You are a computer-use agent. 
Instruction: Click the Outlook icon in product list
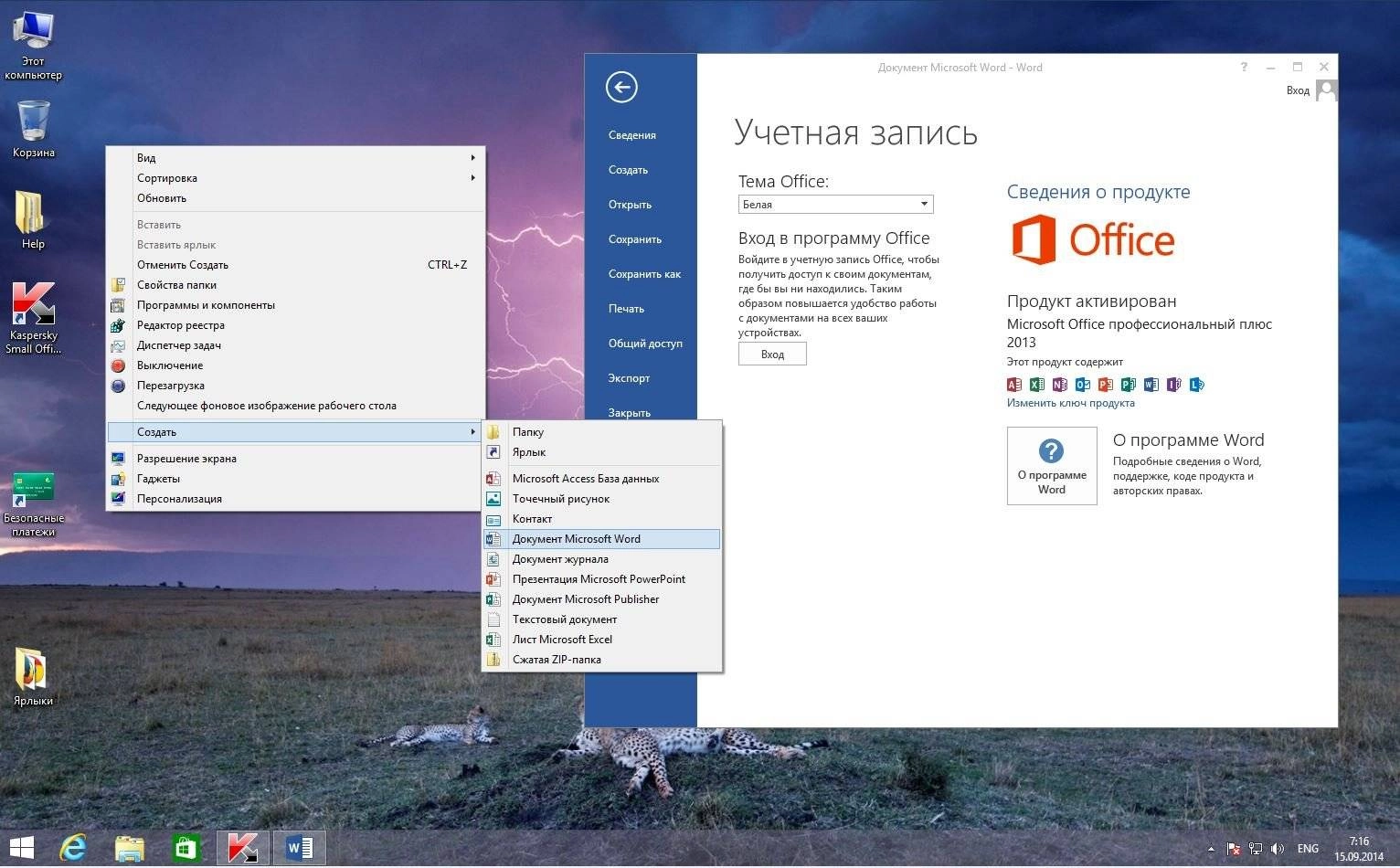click(1082, 385)
